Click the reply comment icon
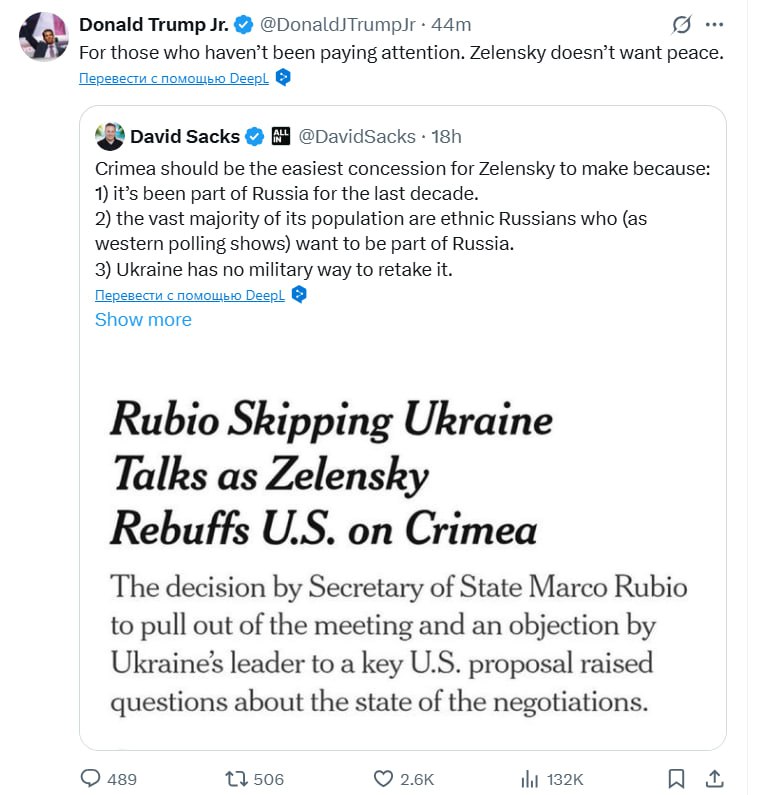Image resolution: width=761 pixels, height=795 pixels. (91, 778)
